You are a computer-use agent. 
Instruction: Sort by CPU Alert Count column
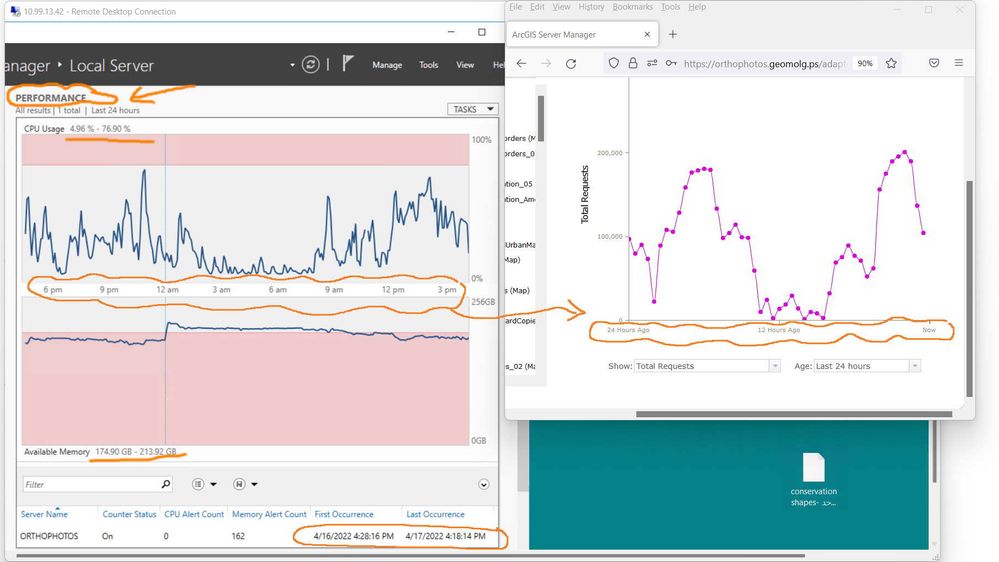coord(194,514)
